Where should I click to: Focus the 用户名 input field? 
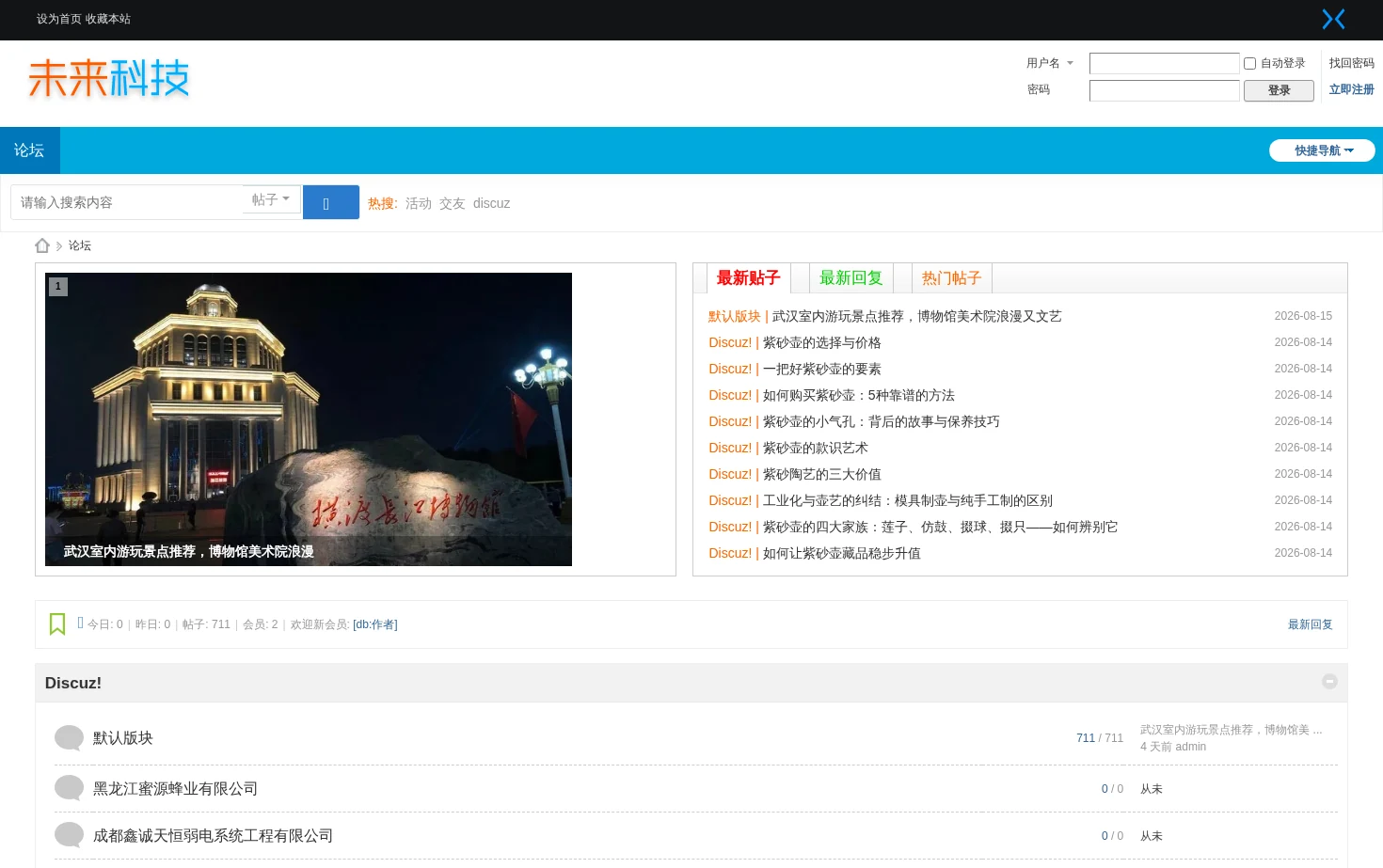pyautogui.click(x=1164, y=63)
